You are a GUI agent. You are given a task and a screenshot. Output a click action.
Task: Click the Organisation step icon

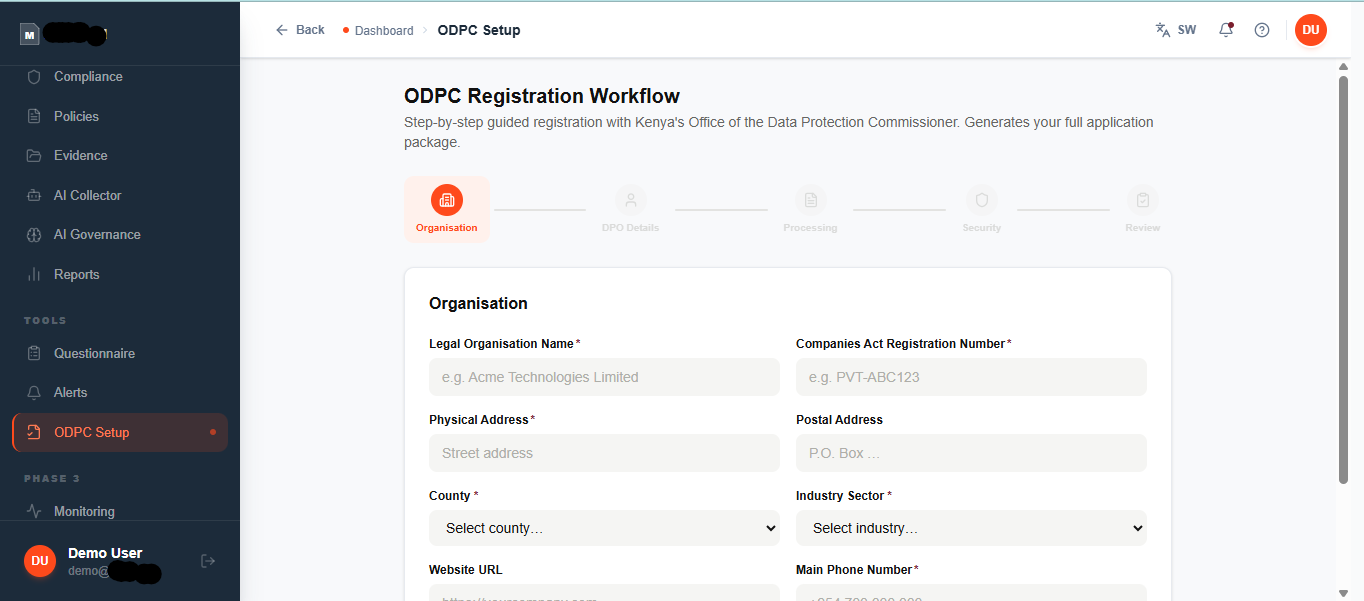coord(447,201)
